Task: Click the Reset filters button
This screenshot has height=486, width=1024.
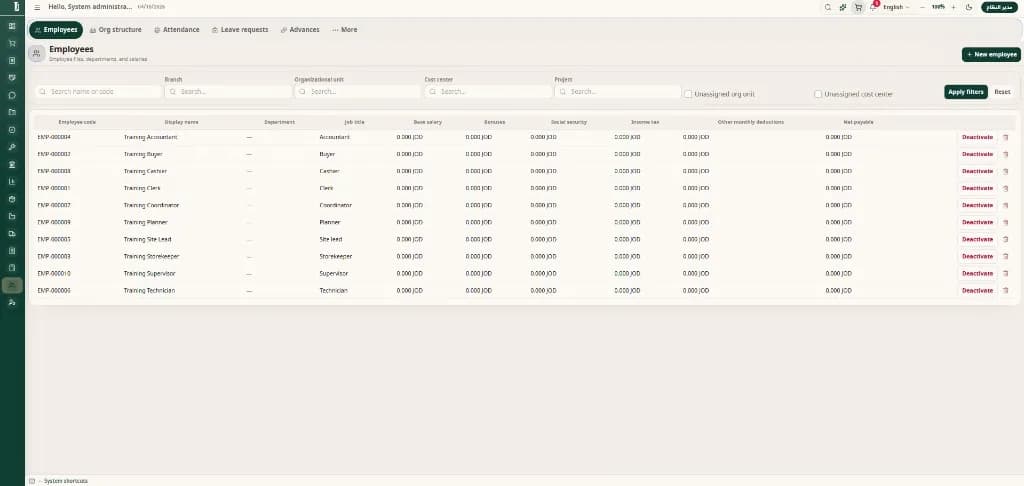Action: pyautogui.click(x=1002, y=92)
